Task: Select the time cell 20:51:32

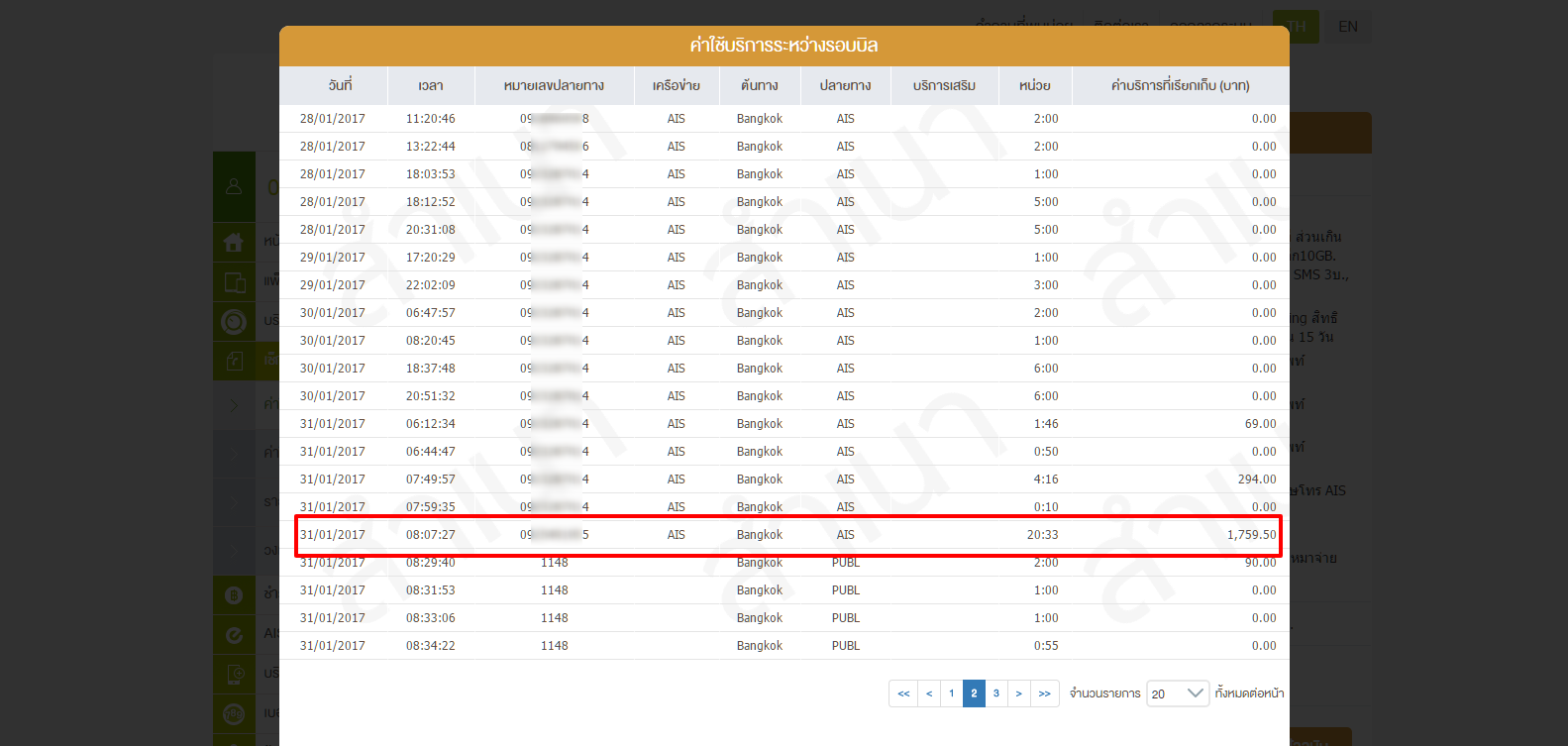Action: coord(431,396)
